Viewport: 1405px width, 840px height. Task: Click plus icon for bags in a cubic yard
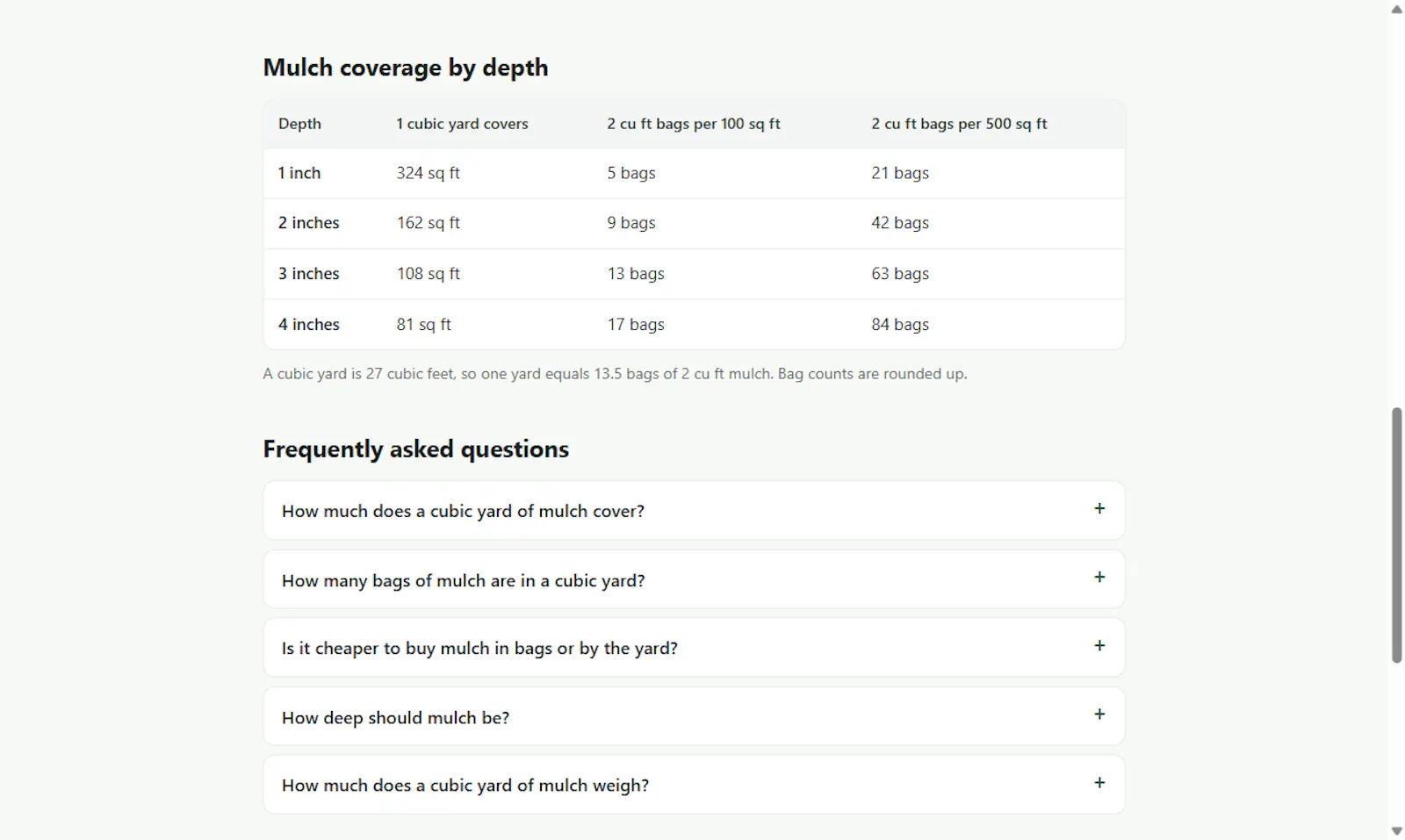1099,577
